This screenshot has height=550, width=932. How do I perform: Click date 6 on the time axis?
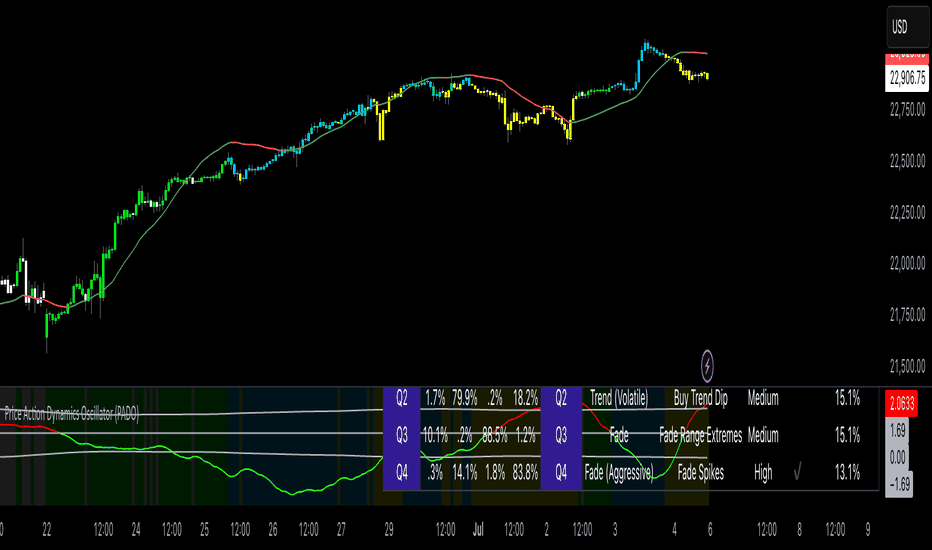pos(710,529)
